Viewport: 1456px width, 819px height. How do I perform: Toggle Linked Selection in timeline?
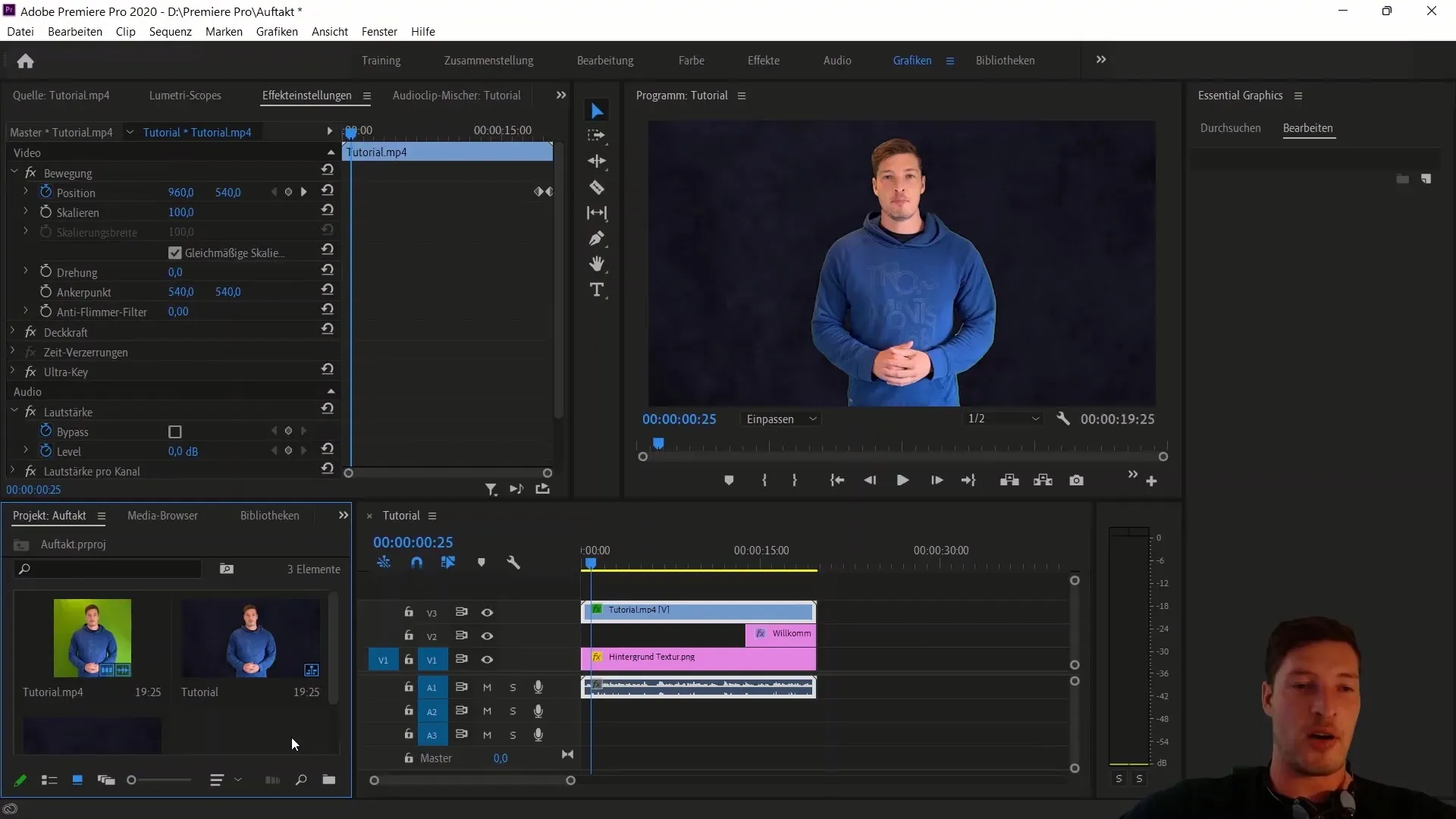click(x=448, y=563)
